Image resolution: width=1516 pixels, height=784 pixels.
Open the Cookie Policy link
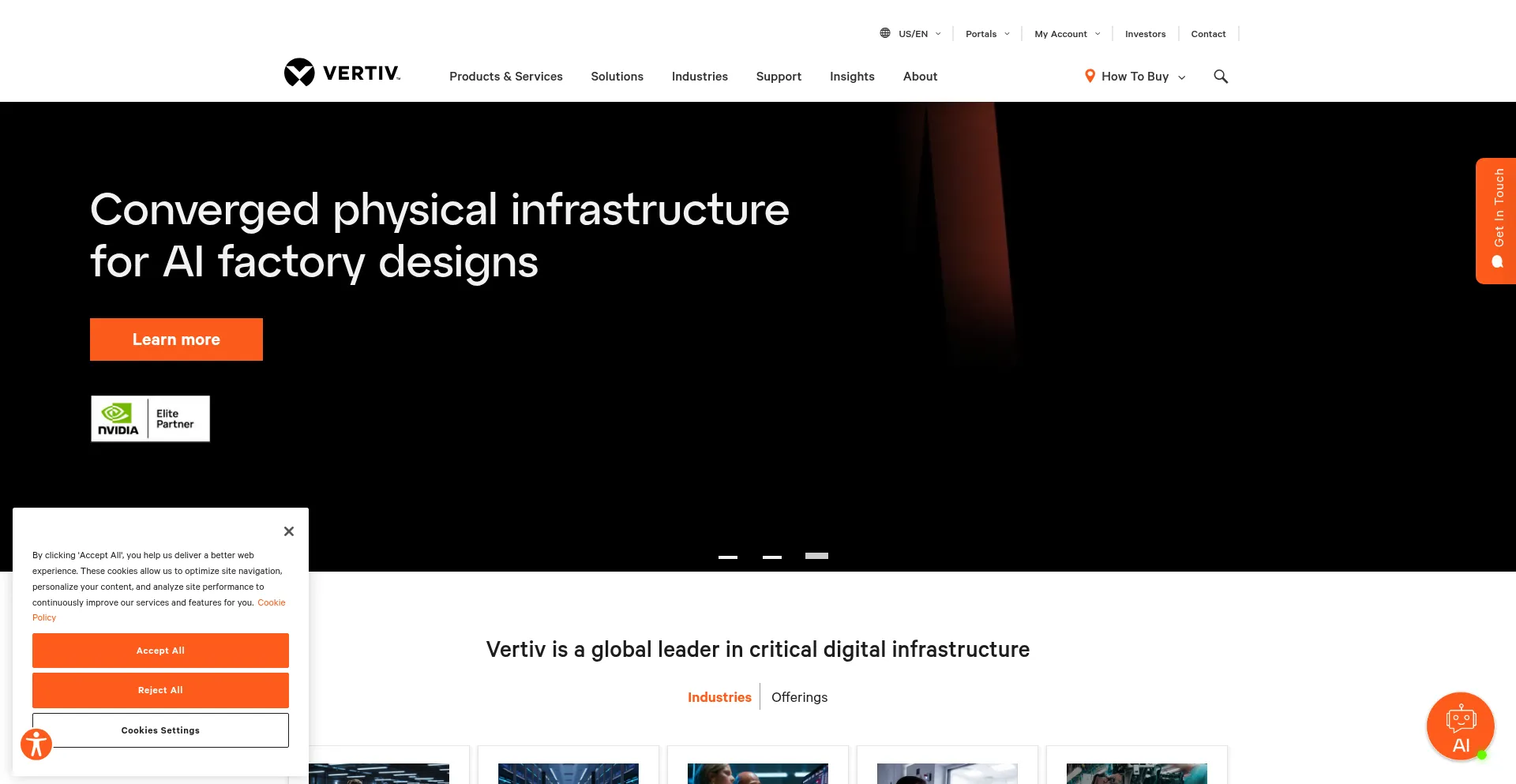point(271,602)
